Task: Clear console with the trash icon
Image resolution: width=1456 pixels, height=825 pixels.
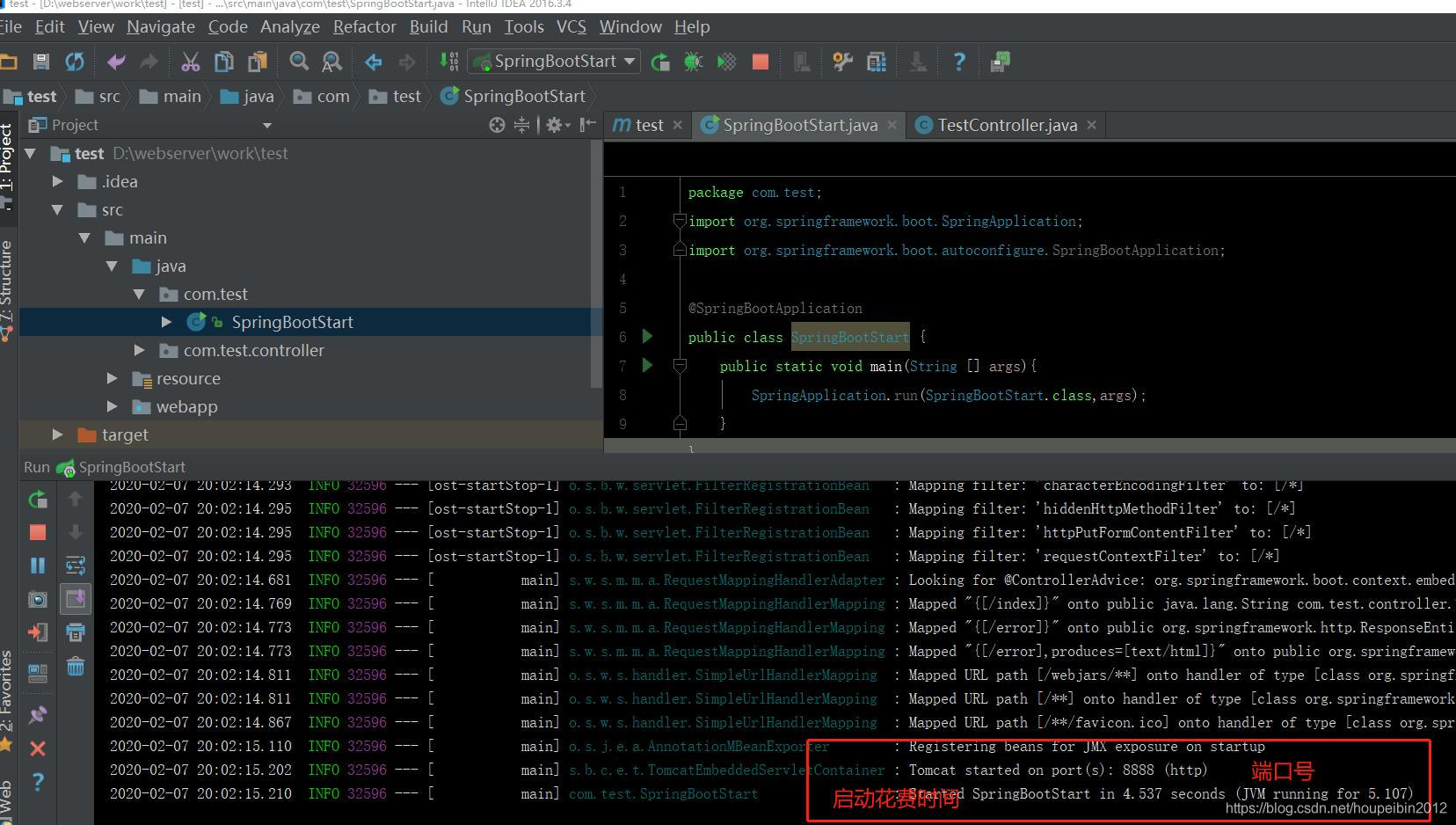Action: [76, 667]
